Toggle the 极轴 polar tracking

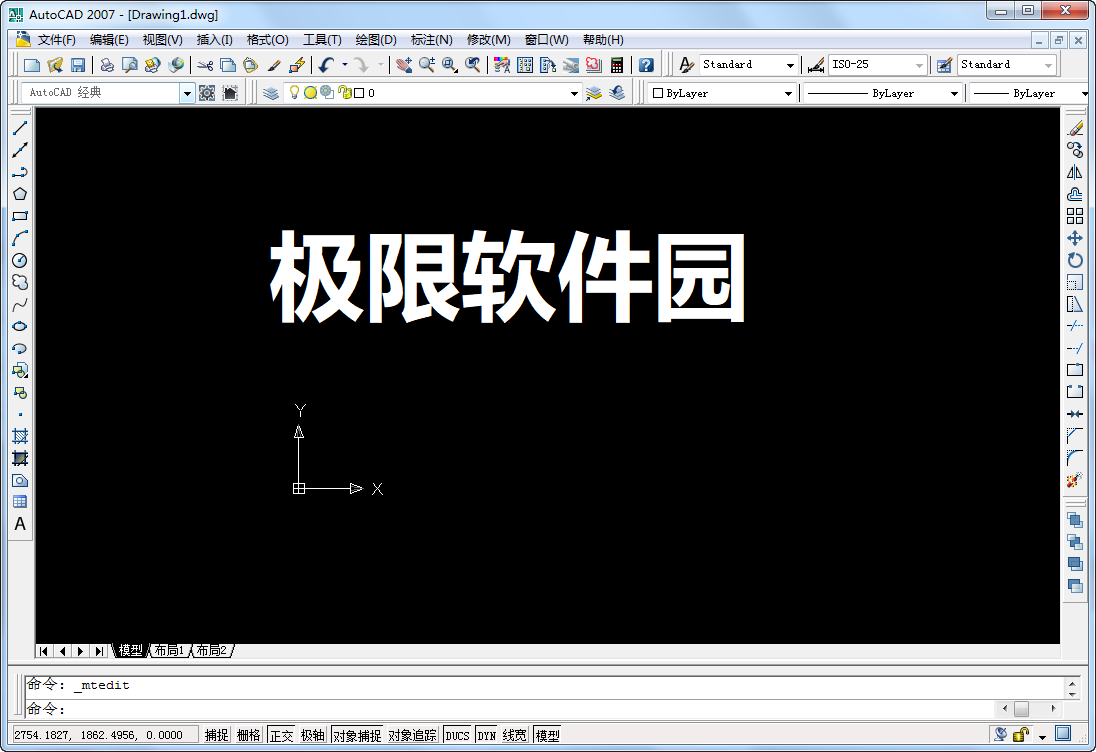[313, 735]
